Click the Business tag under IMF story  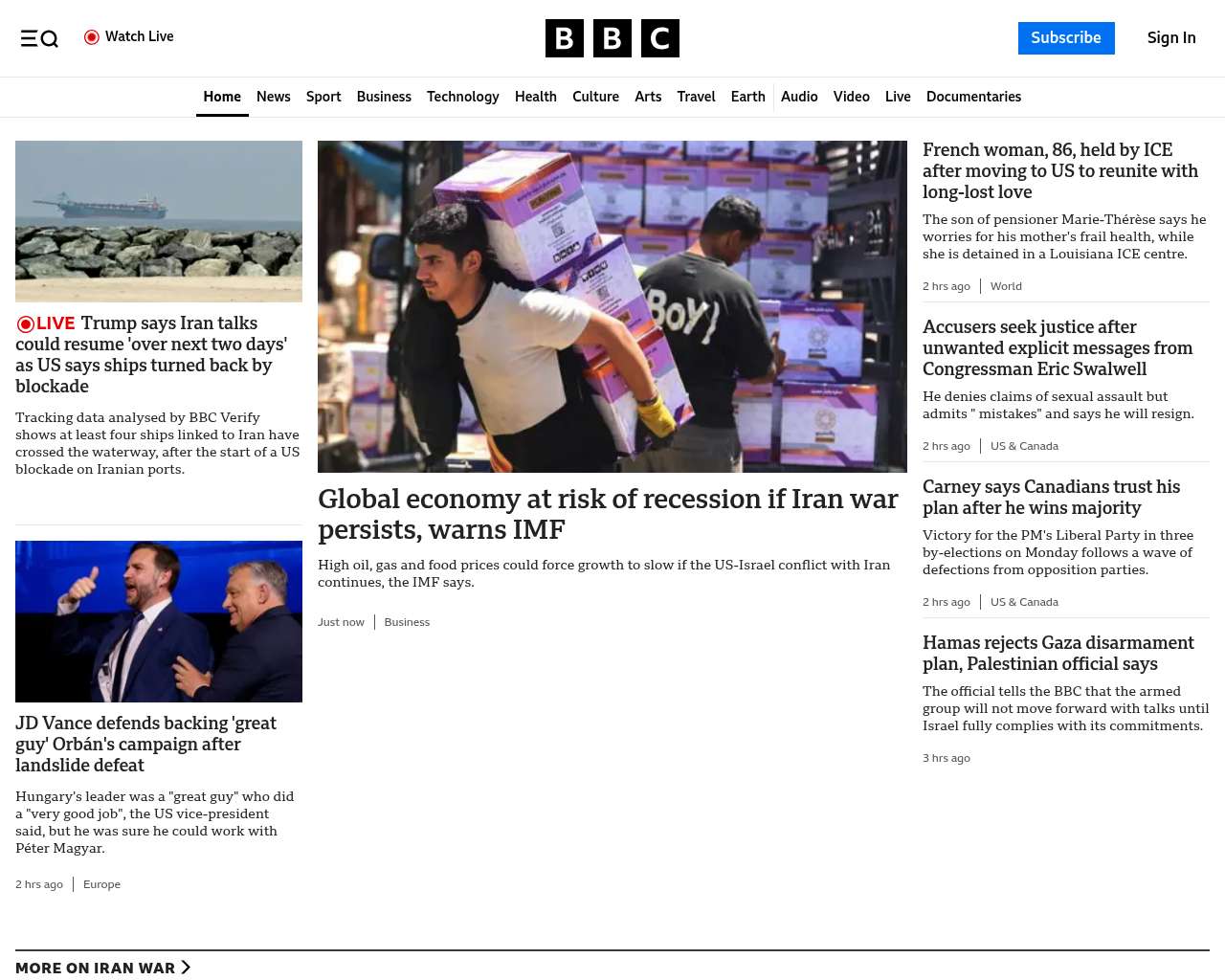tap(407, 622)
